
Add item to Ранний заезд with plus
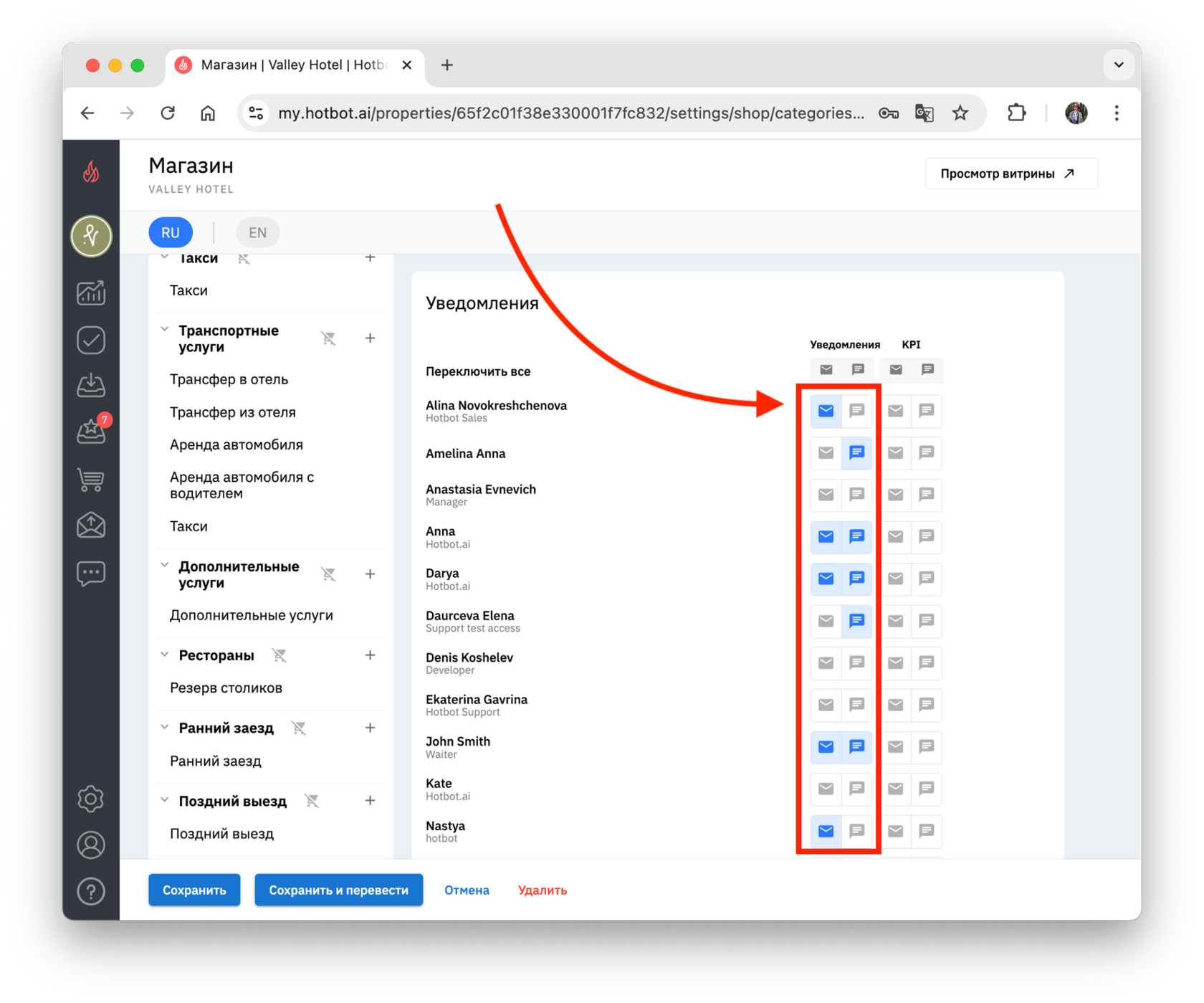370,728
